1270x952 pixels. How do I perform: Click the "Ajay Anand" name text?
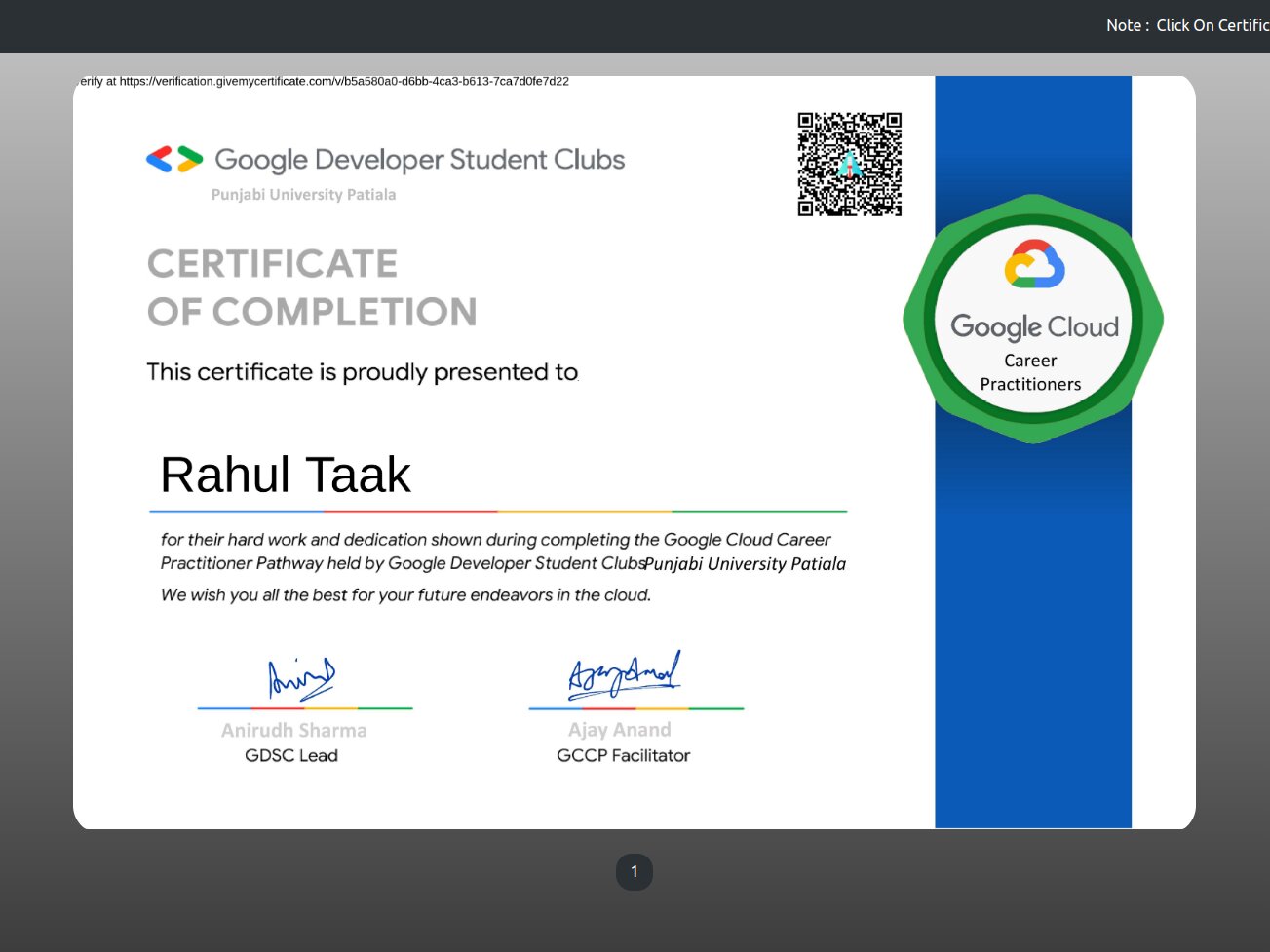tap(620, 730)
